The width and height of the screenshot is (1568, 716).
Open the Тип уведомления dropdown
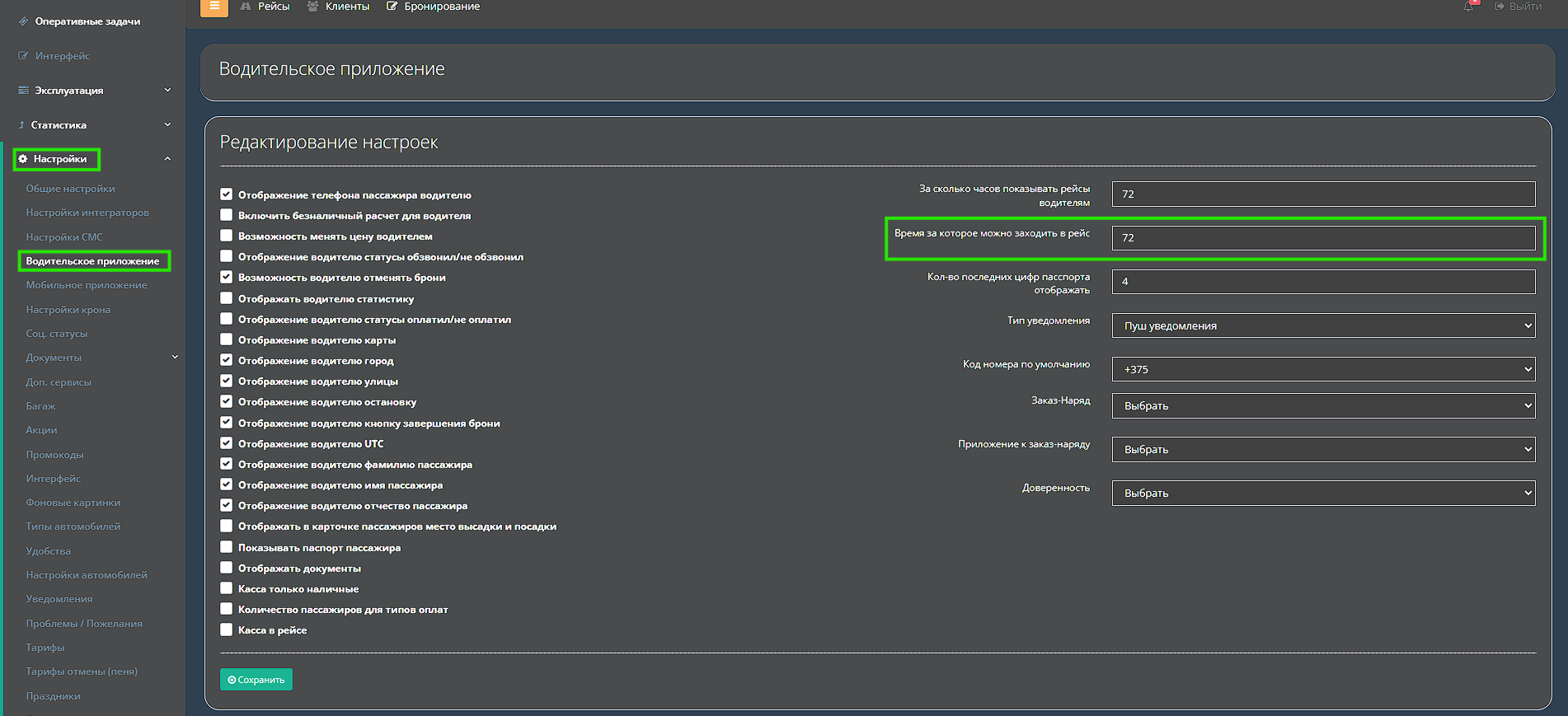tap(1323, 325)
